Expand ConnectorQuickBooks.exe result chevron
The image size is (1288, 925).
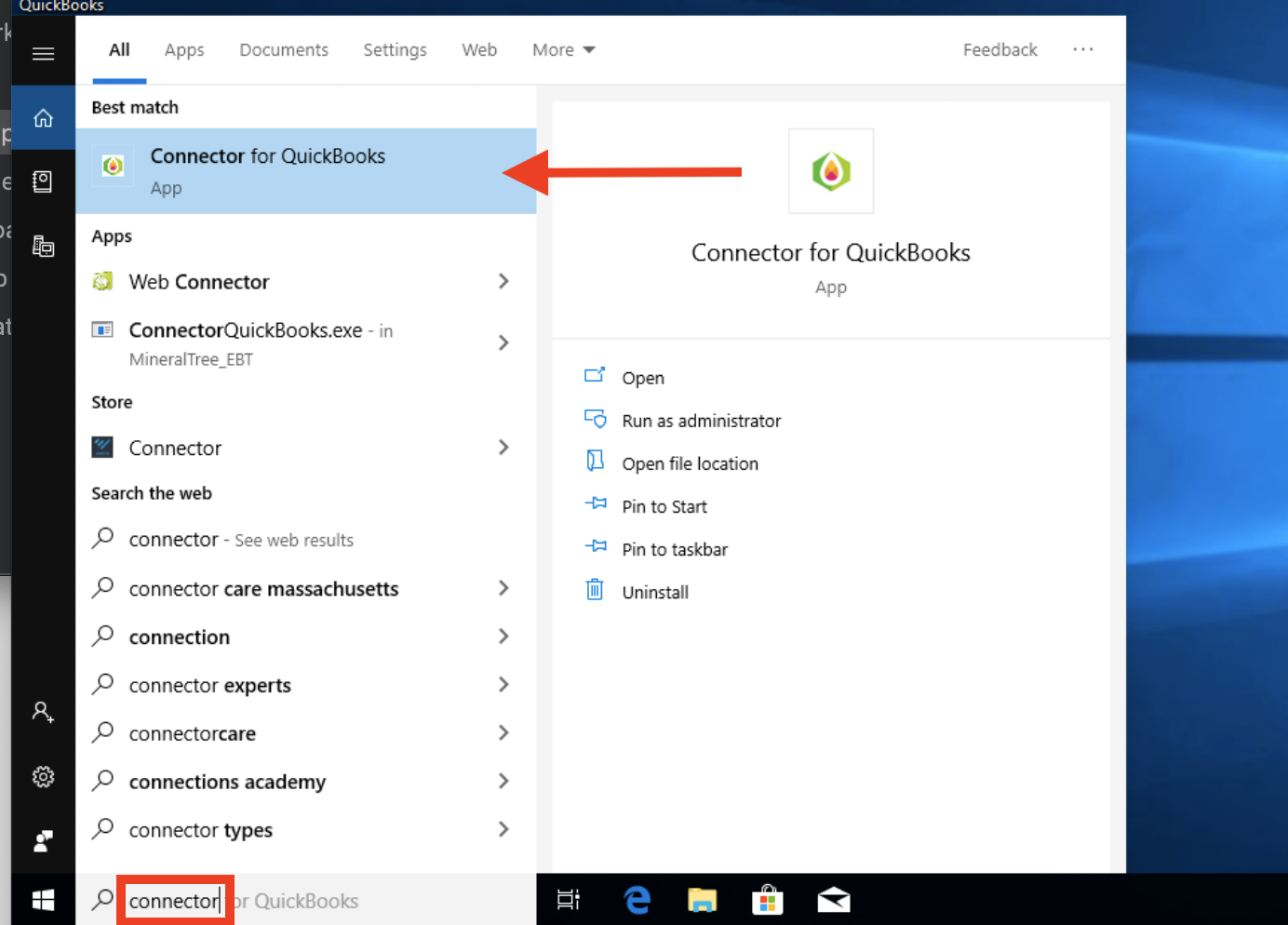[503, 342]
